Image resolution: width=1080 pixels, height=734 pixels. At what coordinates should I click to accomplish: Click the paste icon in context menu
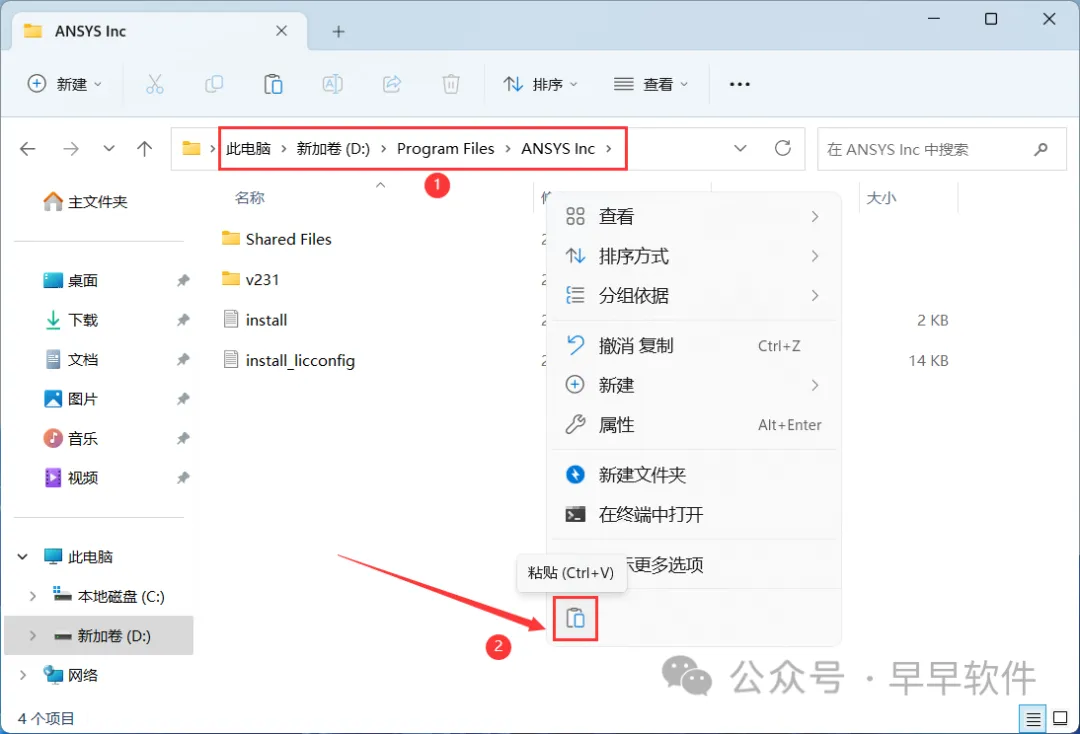pos(575,618)
